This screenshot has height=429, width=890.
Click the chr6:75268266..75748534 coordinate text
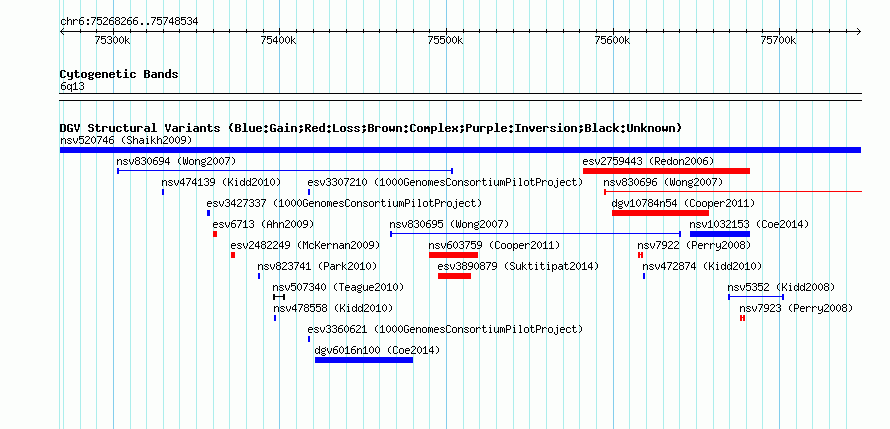[129, 22]
